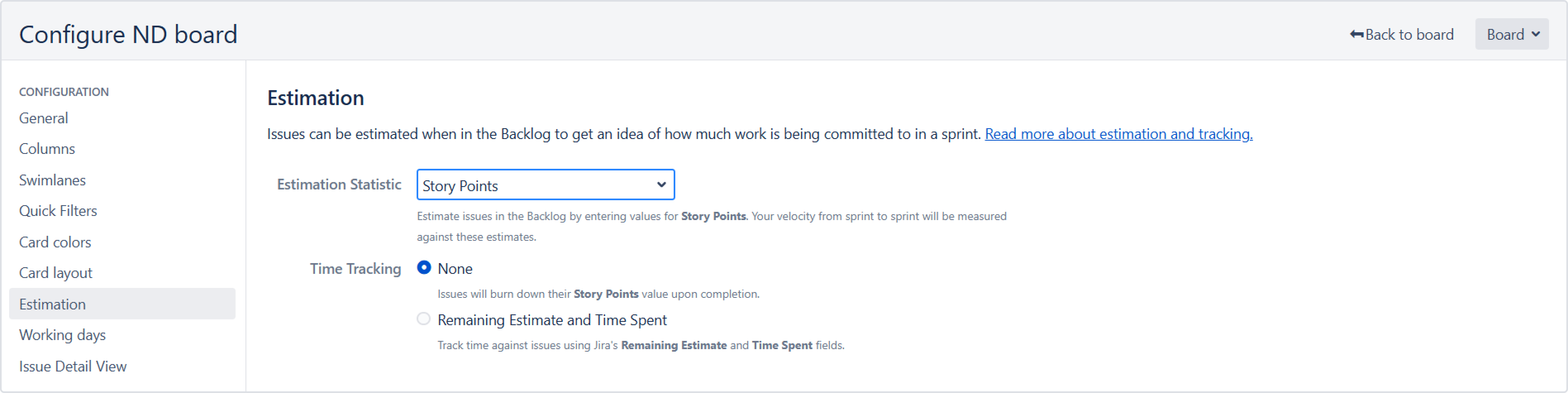This screenshot has height=393, width=1568.
Task: Open Issue Detail View settings
Action: (72, 367)
